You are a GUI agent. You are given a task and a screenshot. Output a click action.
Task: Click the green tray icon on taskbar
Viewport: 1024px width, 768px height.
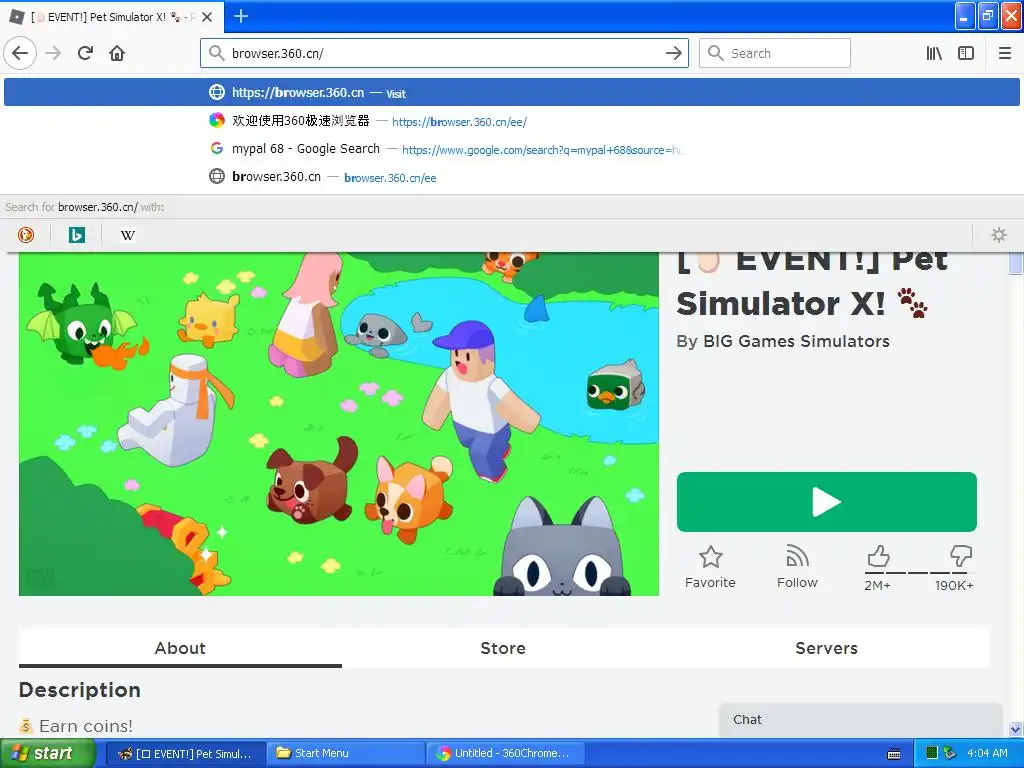(x=932, y=754)
